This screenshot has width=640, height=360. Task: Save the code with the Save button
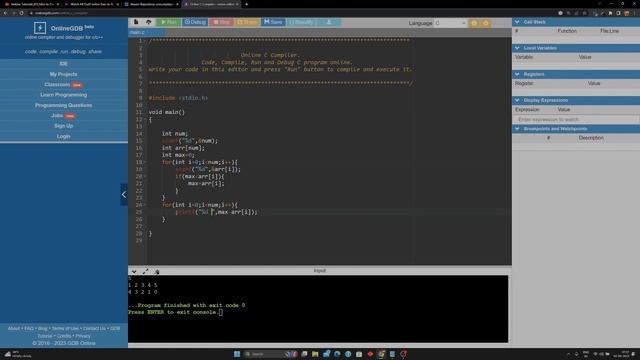(x=273, y=22)
